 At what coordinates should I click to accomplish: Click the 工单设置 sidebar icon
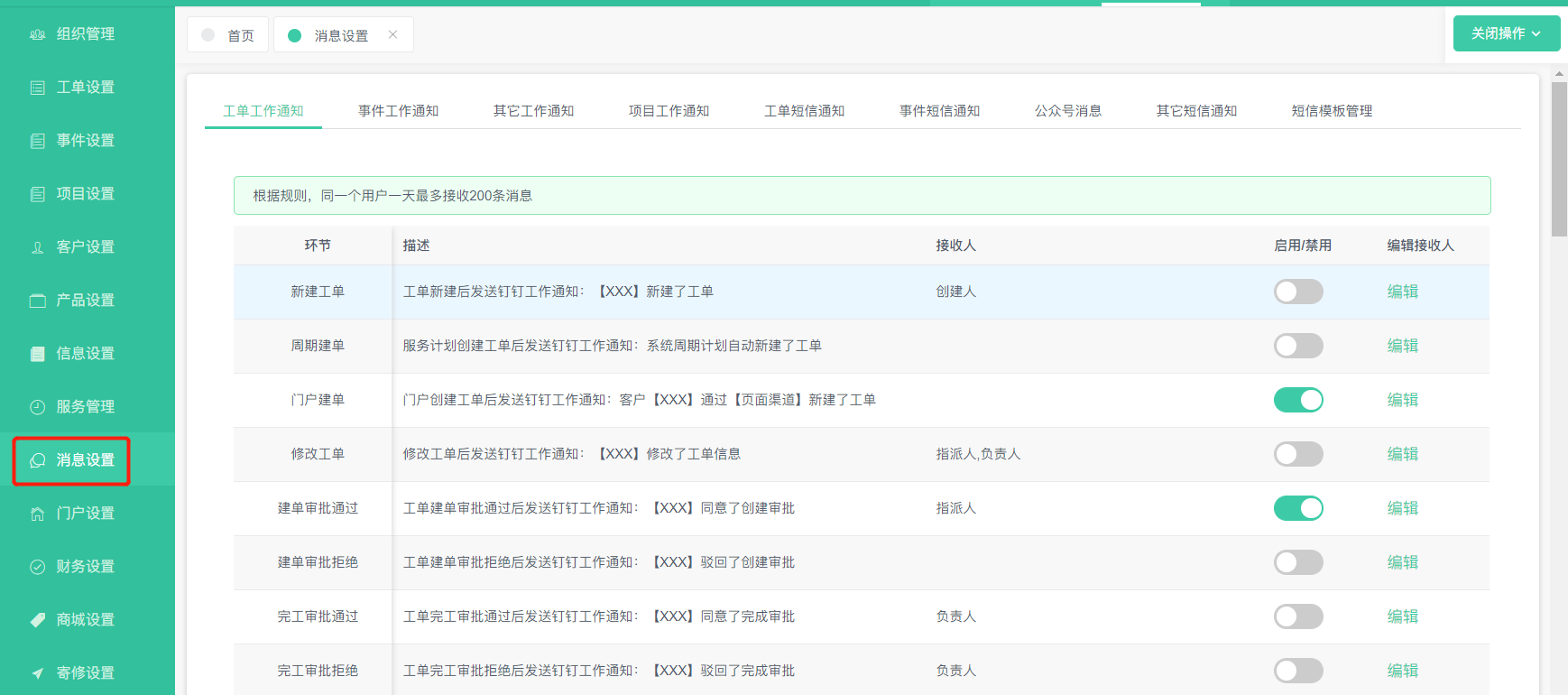[38, 88]
